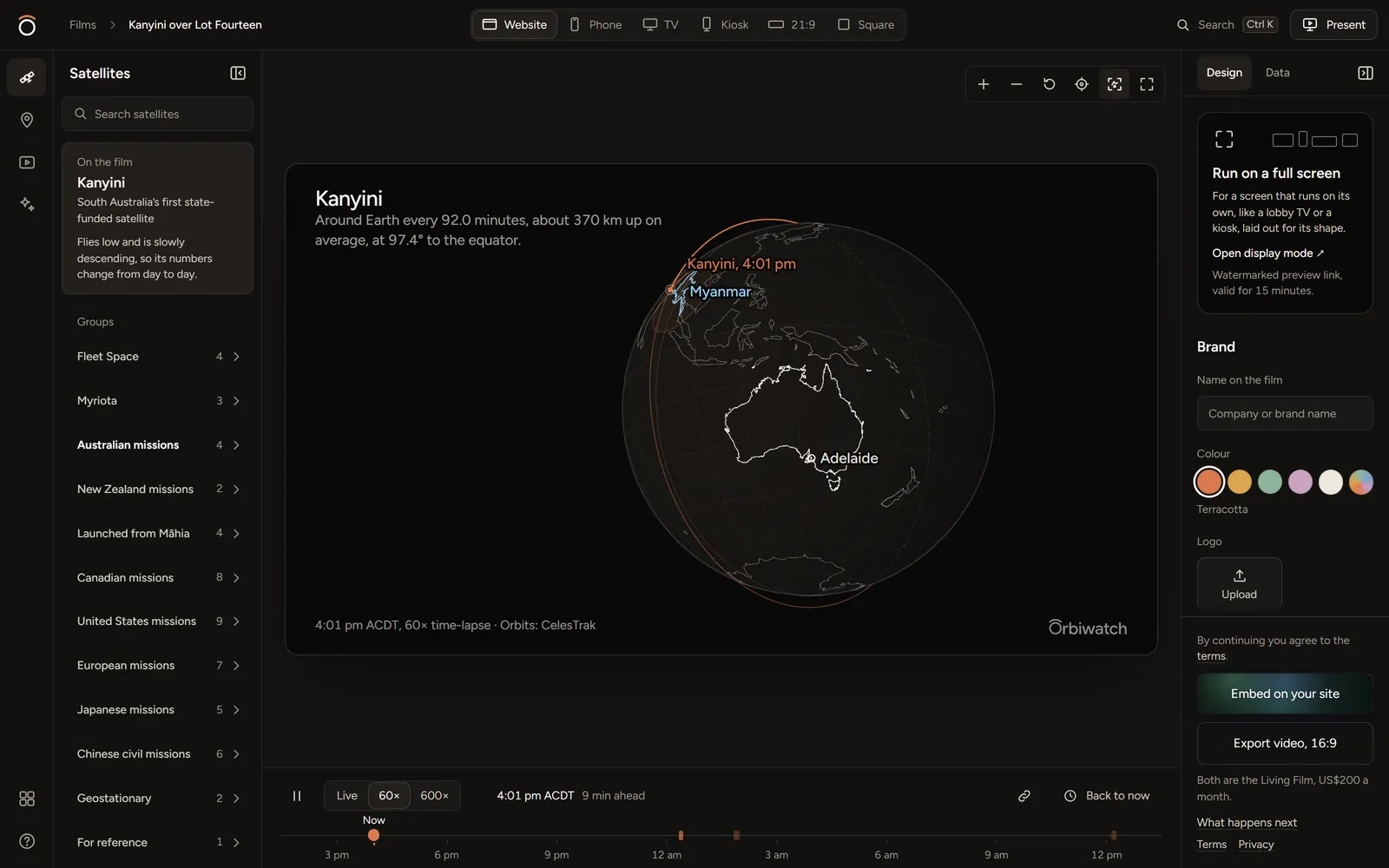This screenshot has height=868, width=1389.
Task: Open the locations pin section in the sidebar
Action: 27,120
